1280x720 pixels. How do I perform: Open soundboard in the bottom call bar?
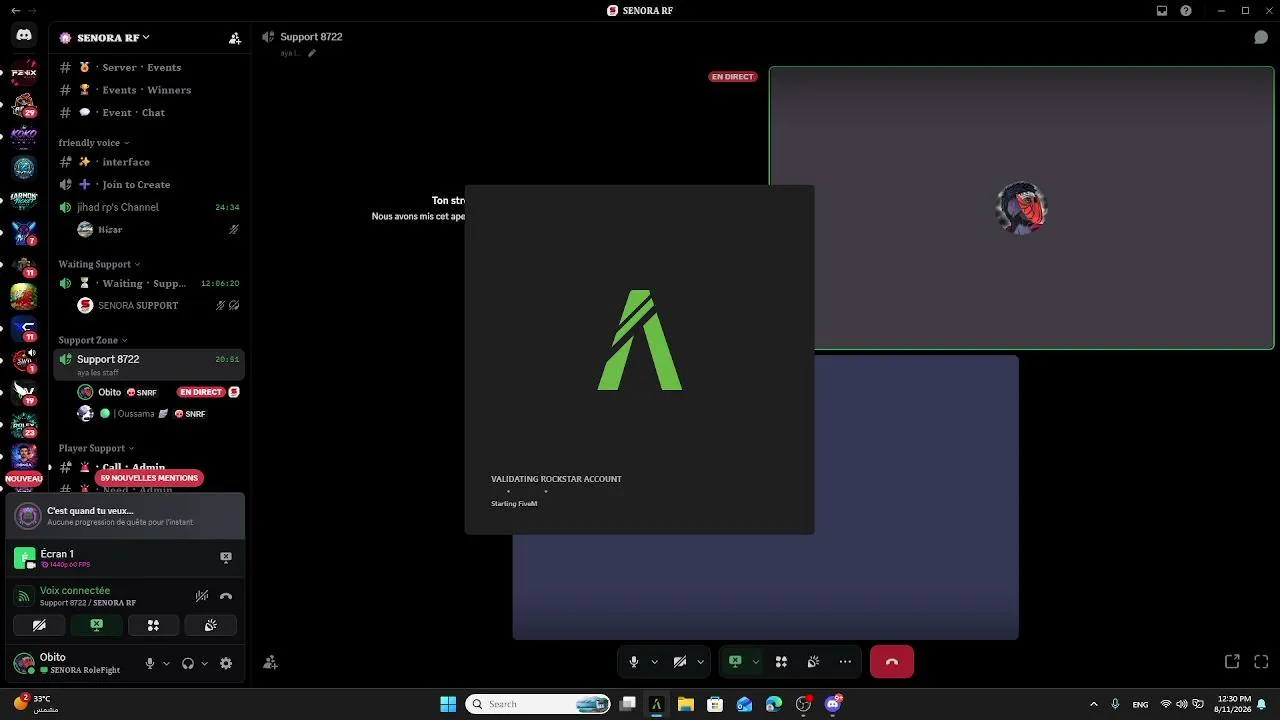813,662
